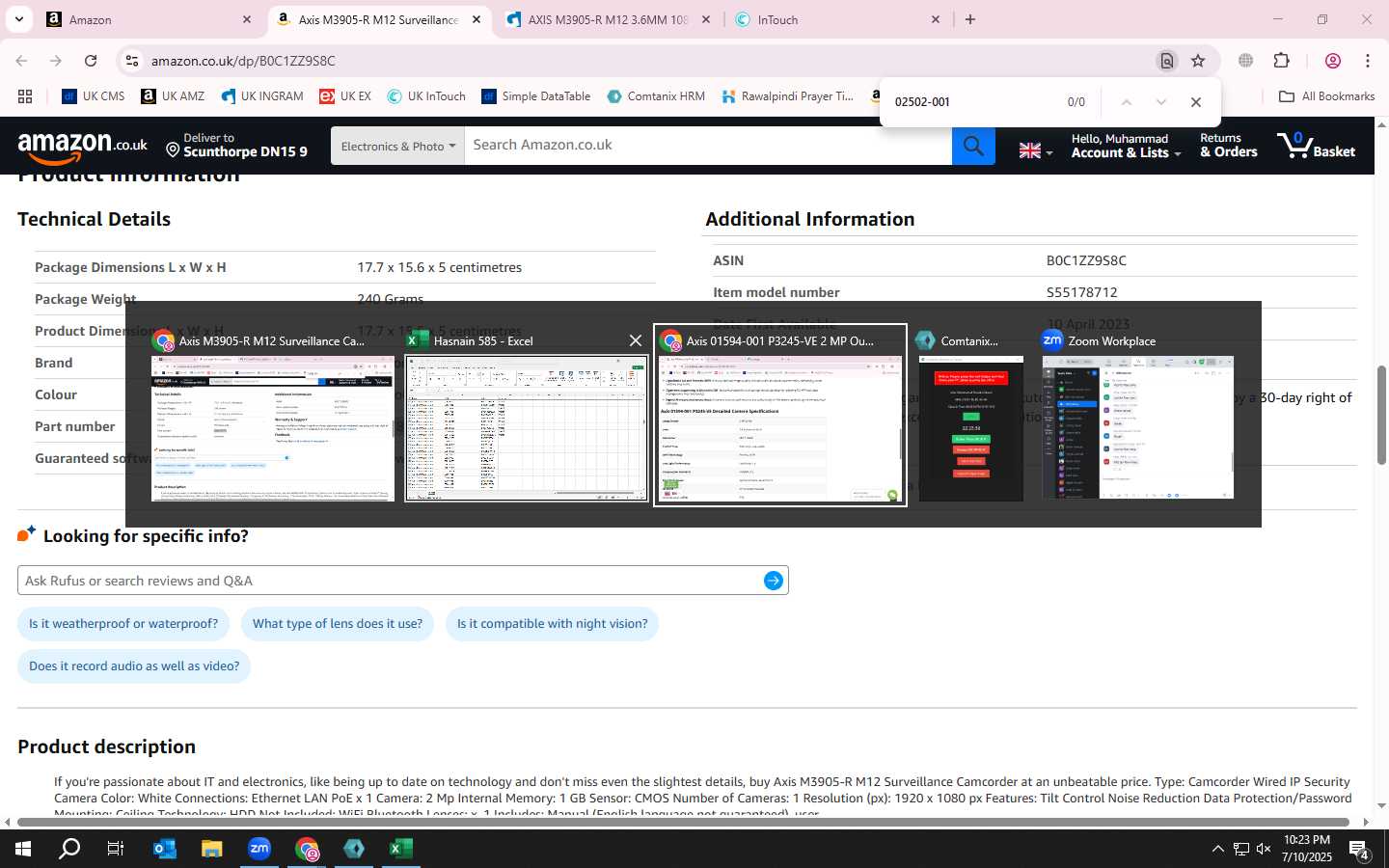
Task: Select Comtanix window thumbnail in switcher
Action: [970, 416]
